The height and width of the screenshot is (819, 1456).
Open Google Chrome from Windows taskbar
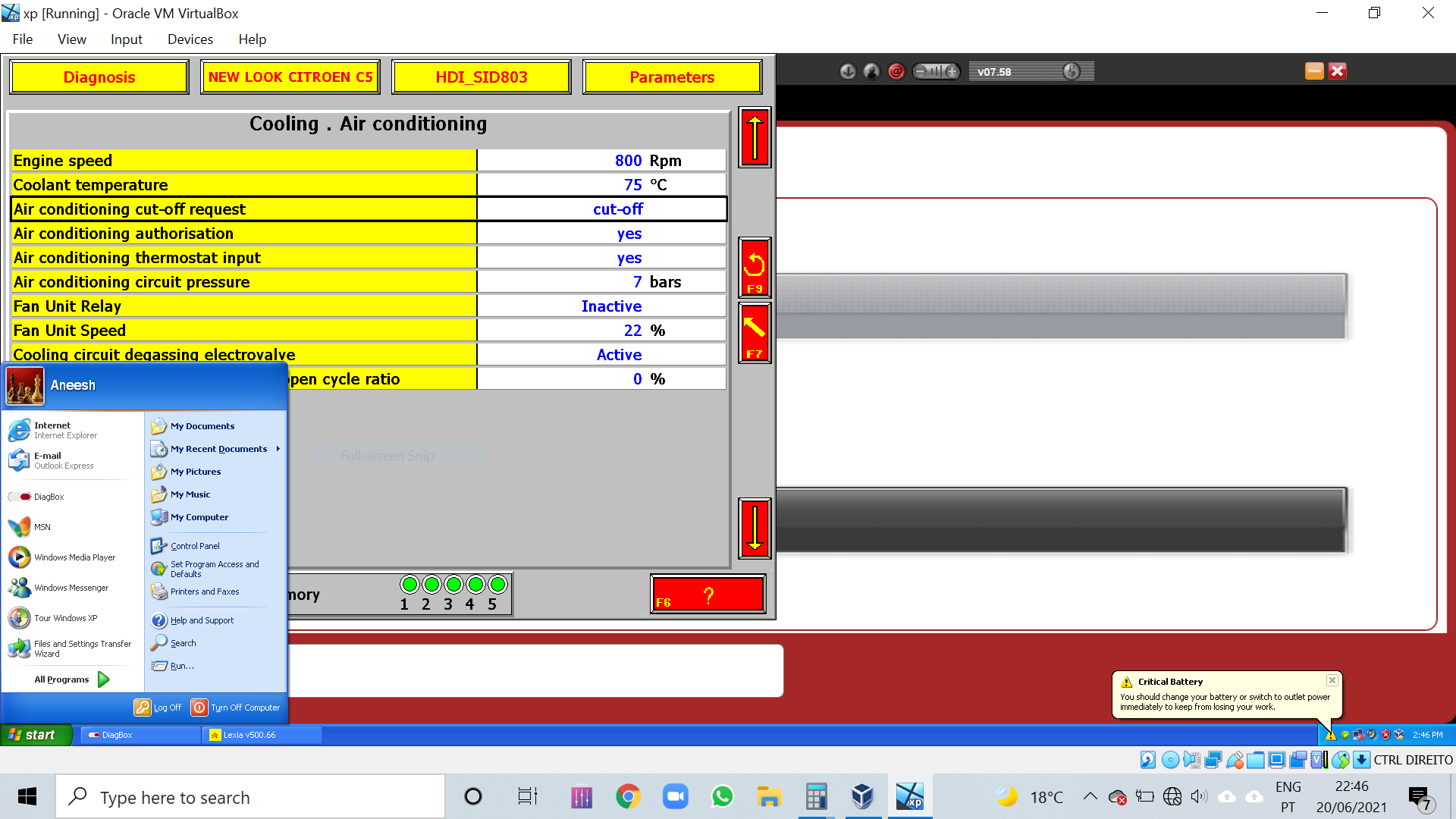(x=628, y=797)
